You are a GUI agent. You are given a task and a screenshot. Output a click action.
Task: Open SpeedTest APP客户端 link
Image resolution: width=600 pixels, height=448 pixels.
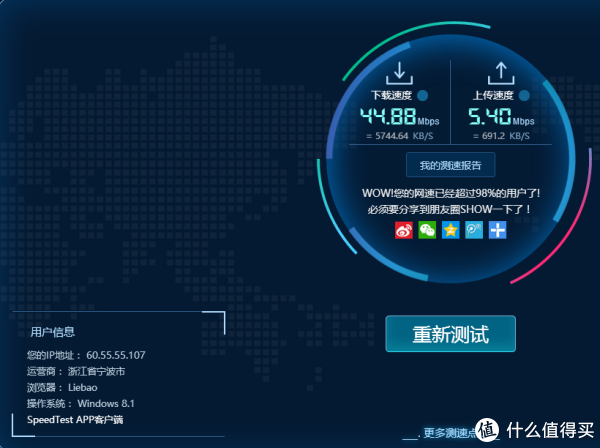click(75, 420)
